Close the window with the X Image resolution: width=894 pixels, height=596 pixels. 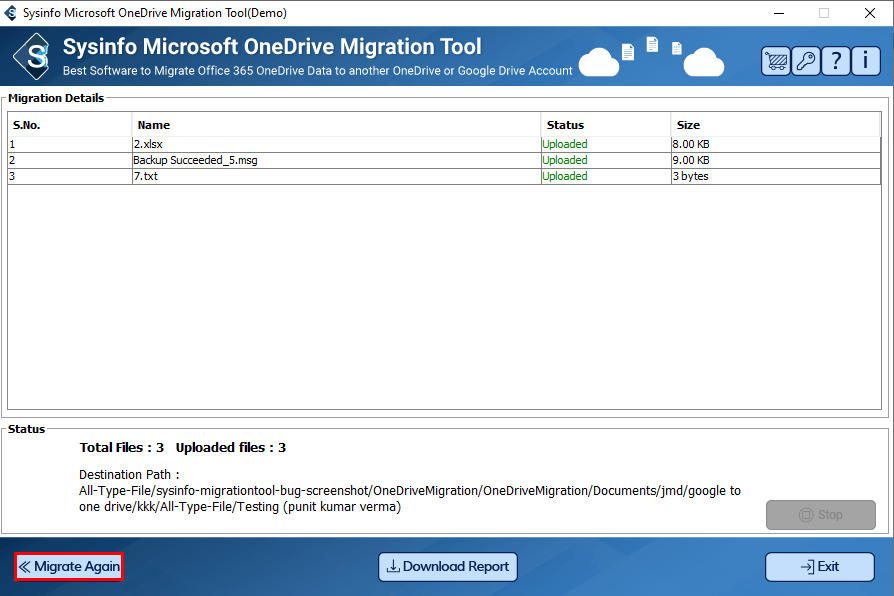coord(869,13)
